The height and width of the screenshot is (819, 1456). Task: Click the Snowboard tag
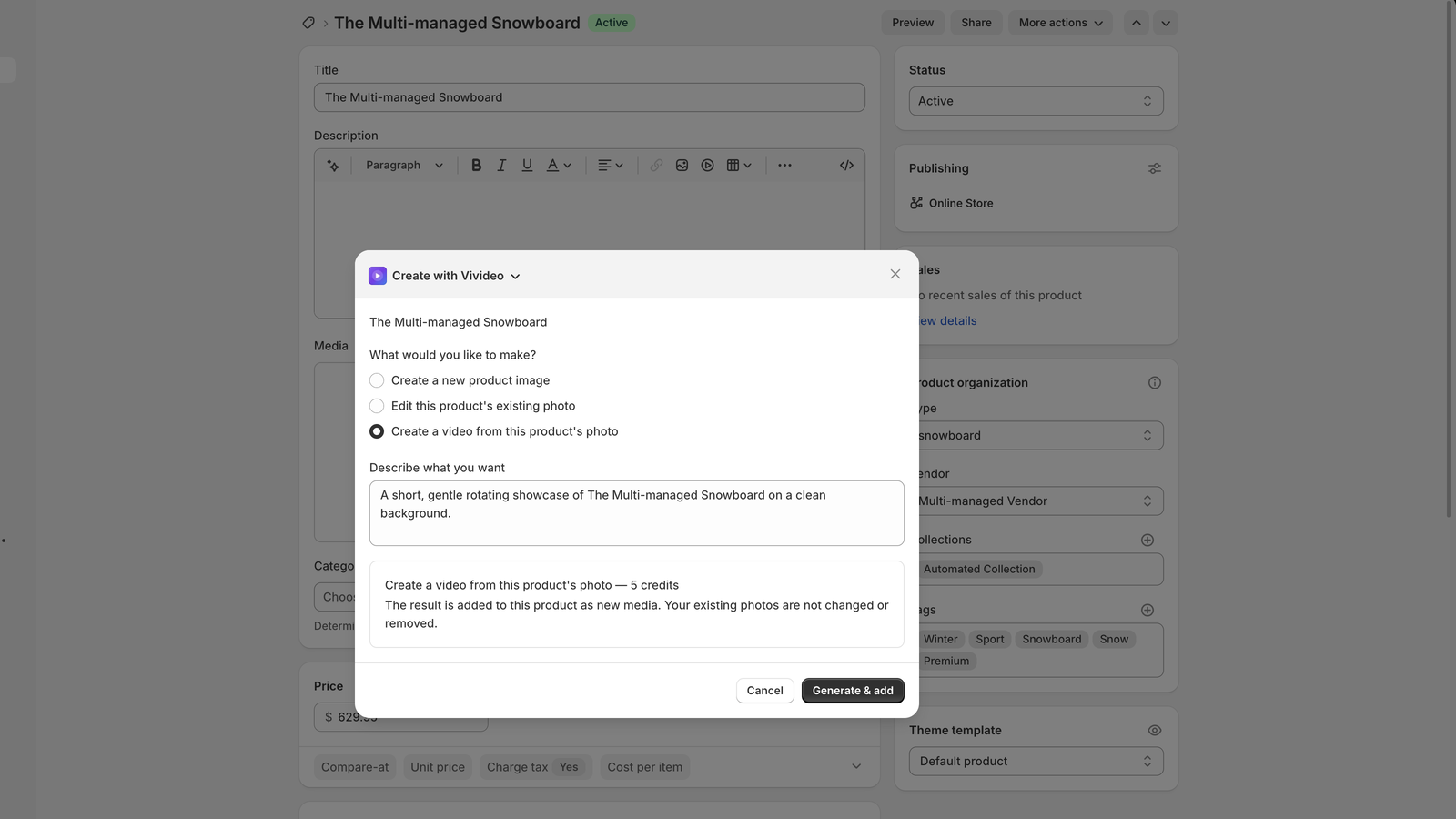pos(1052,640)
